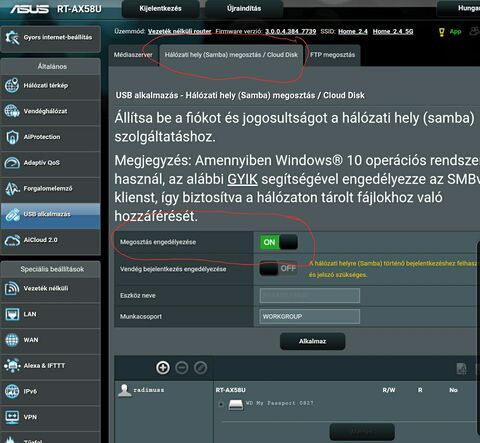Switch to Hálózati hely (Samba) megosztás tab
The image size is (480, 443).
click(231, 55)
